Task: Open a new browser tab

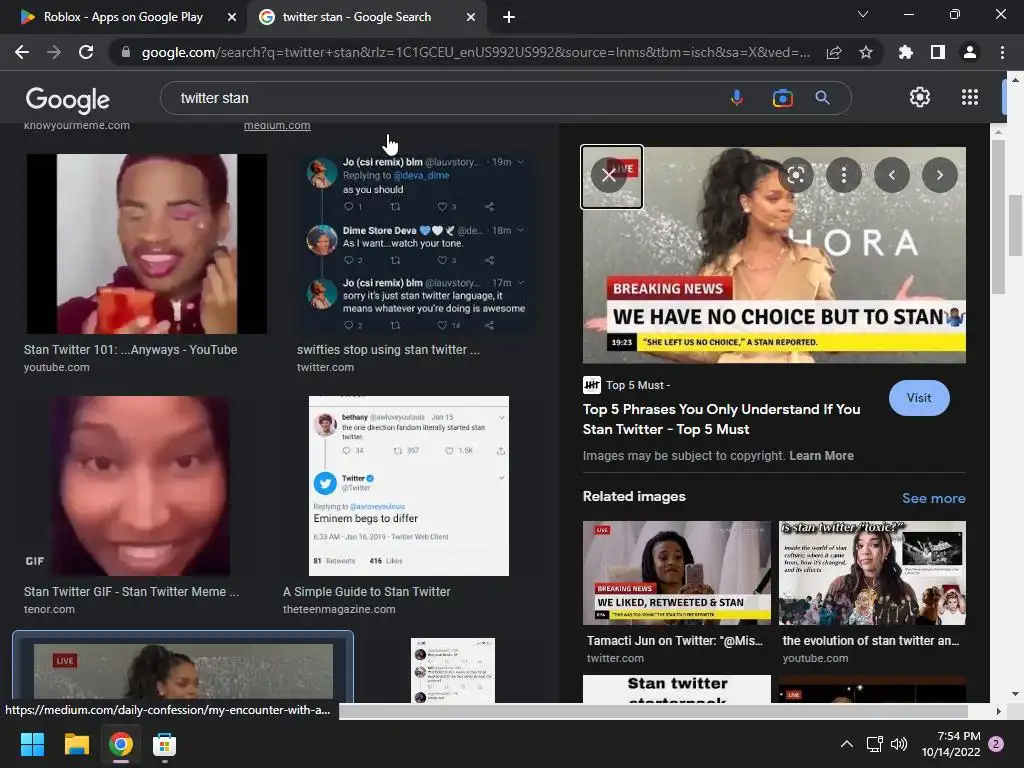Action: pos(509,17)
